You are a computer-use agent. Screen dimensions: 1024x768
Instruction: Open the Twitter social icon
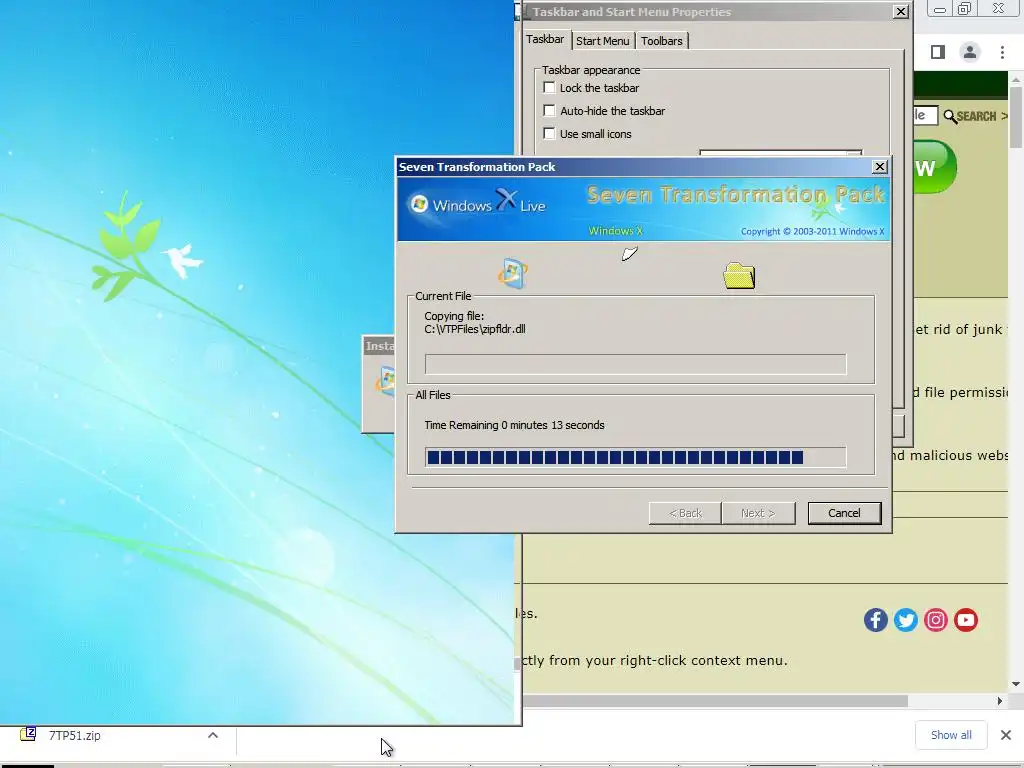coord(906,620)
